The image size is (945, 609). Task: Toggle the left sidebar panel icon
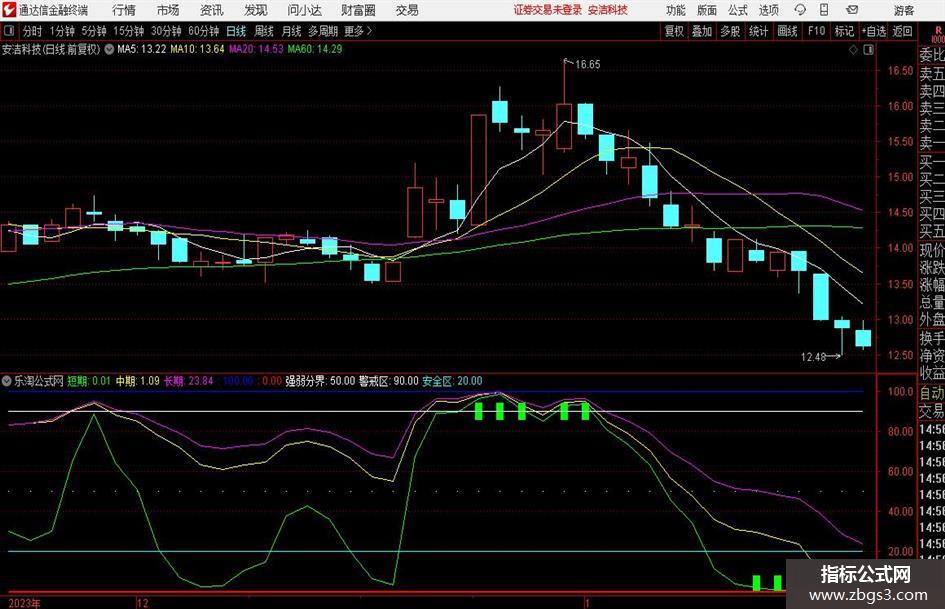tap(9, 31)
